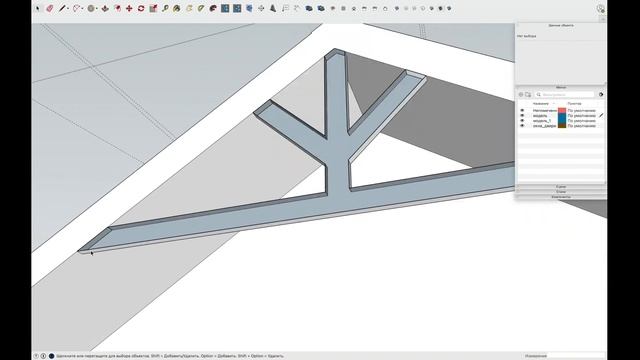The height and width of the screenshot is (360, 640).
Task: Add a new tag with plus icon
Action: 521,95
